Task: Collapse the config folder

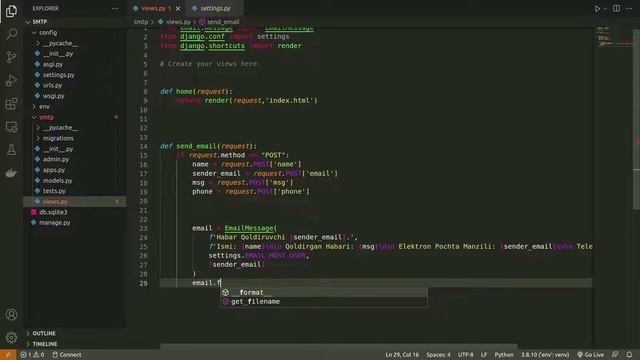Action: point(75,32)
